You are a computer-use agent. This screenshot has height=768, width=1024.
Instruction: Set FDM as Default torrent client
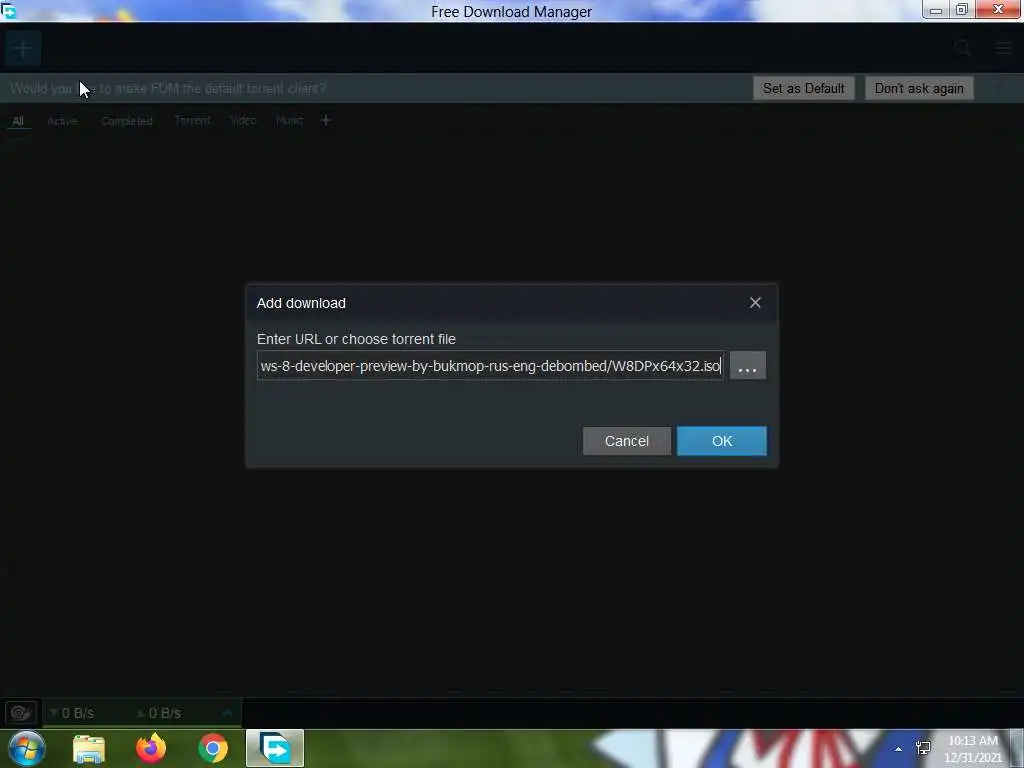coord(803,88)
